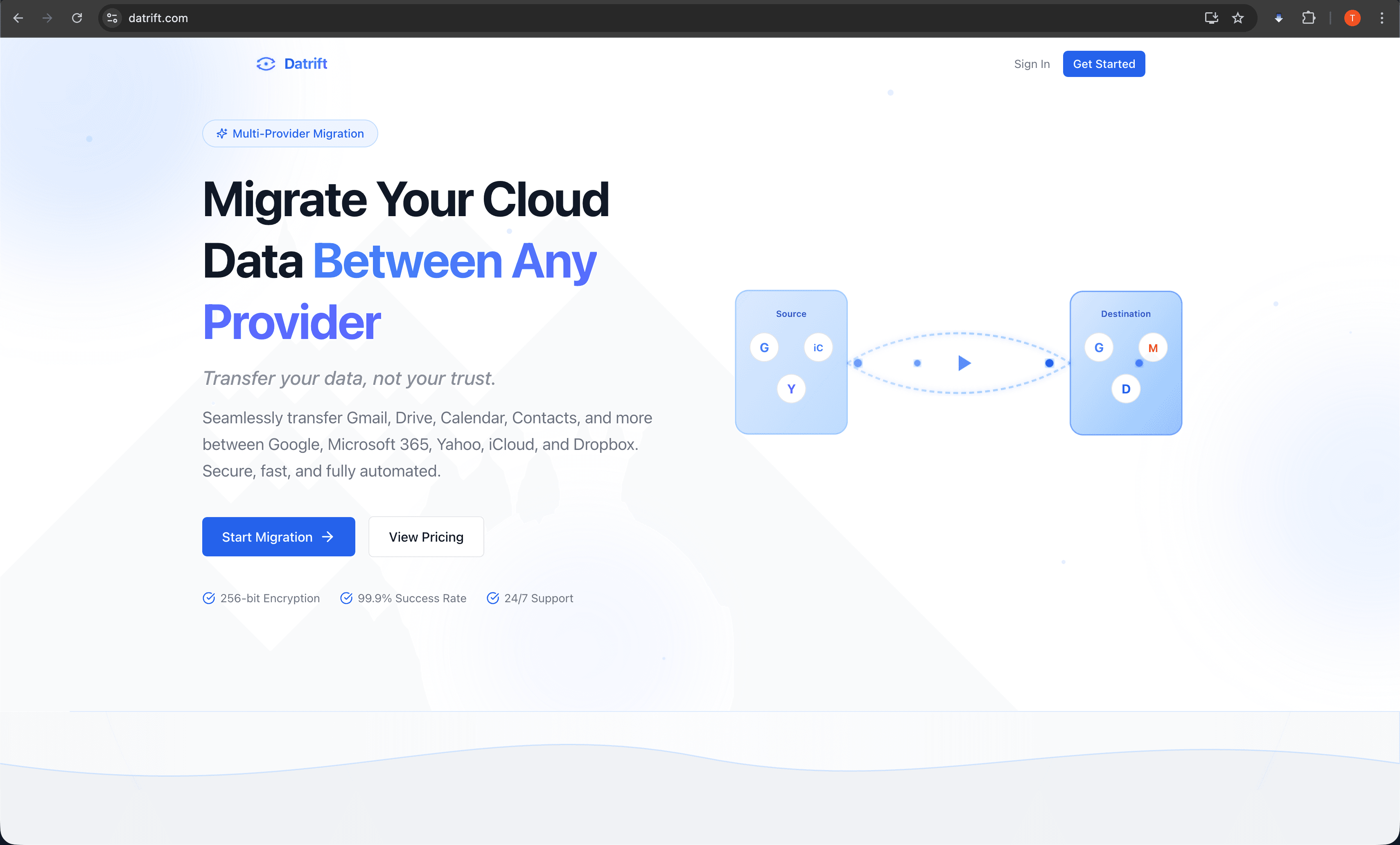This screenshot has height=845, width=1400.
Task: Click the Multi-Provider Migration badge
Action: (290, 133)
